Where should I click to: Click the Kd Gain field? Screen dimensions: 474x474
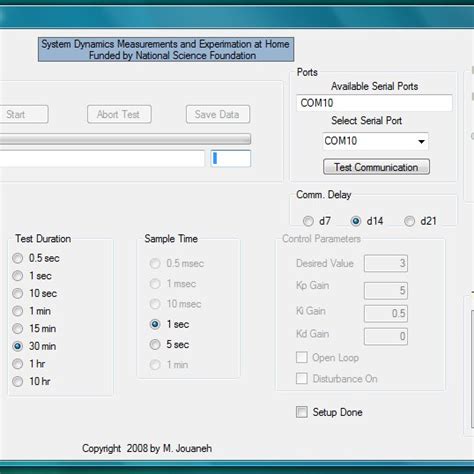click(x=386, y=336)
